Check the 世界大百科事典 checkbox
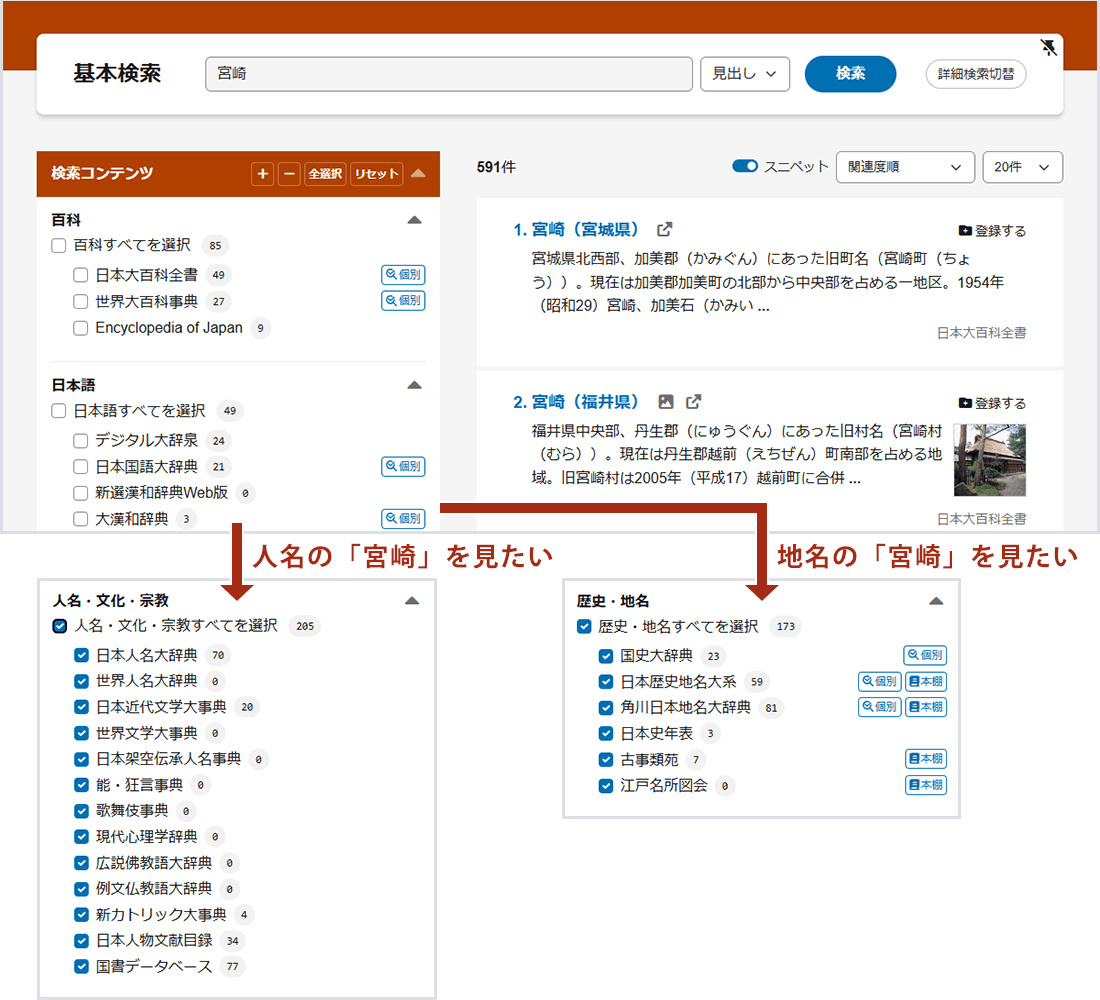This screenshot has height=1000, width=1100. pos(81,302)
